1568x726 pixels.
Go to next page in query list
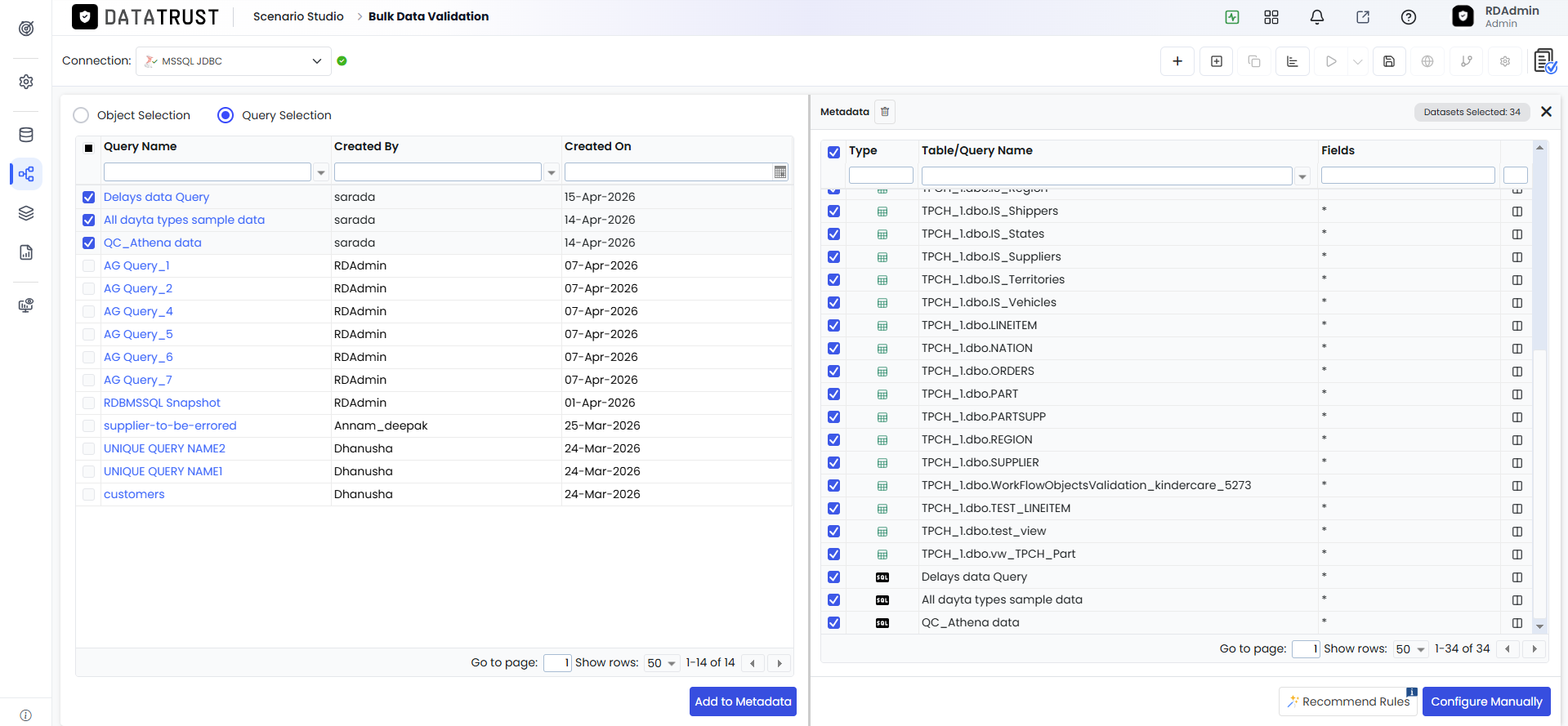(780, 663)
